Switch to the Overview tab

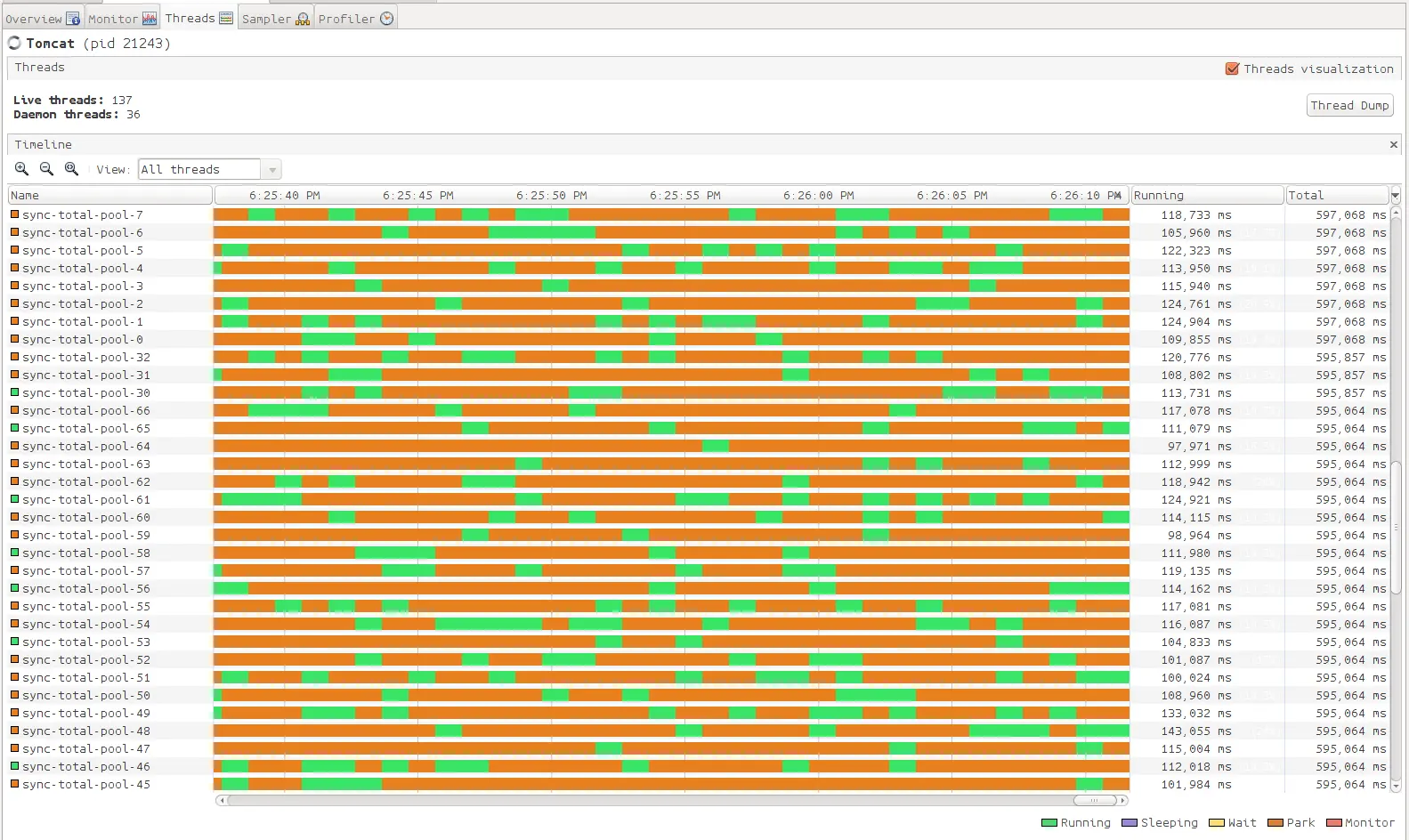click(42, 18)
